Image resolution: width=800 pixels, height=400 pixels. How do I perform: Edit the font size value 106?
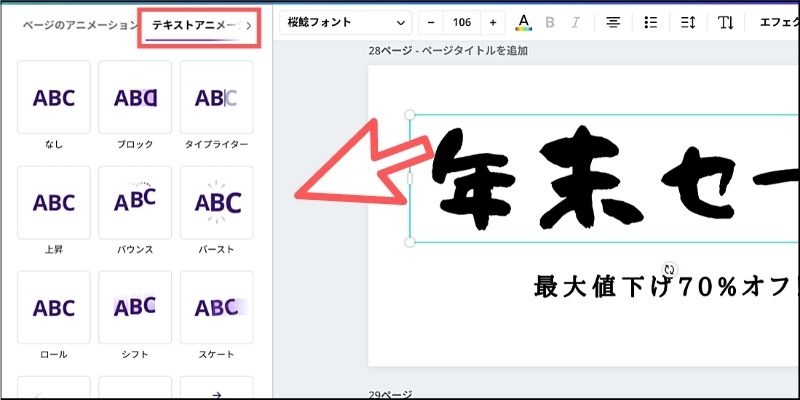pyautogui.click(x=462, y=22)
